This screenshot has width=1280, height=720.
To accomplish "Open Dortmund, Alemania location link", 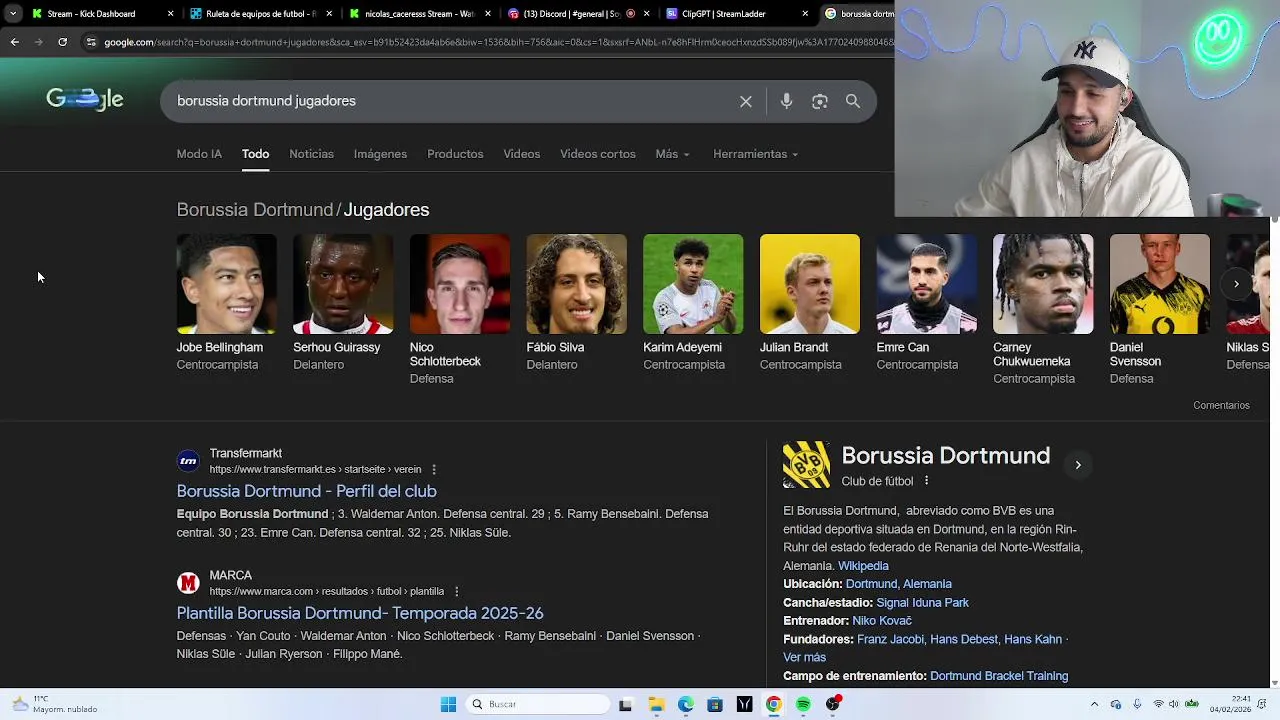I will click(x=898, y=584).
